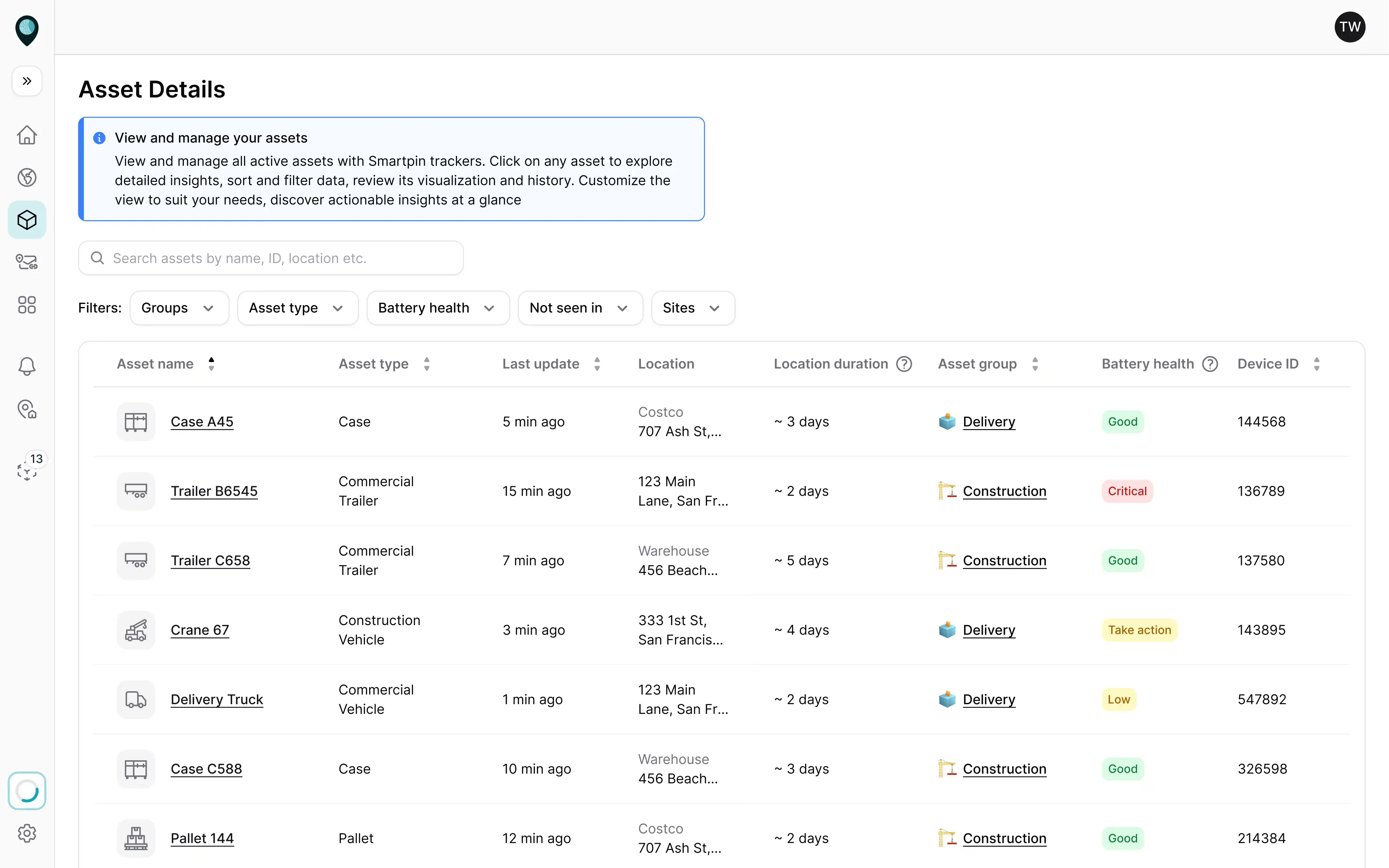
Task: Collapse the sidebar with the chevron button
Action: pyautogui.click(x=26, y=81)
